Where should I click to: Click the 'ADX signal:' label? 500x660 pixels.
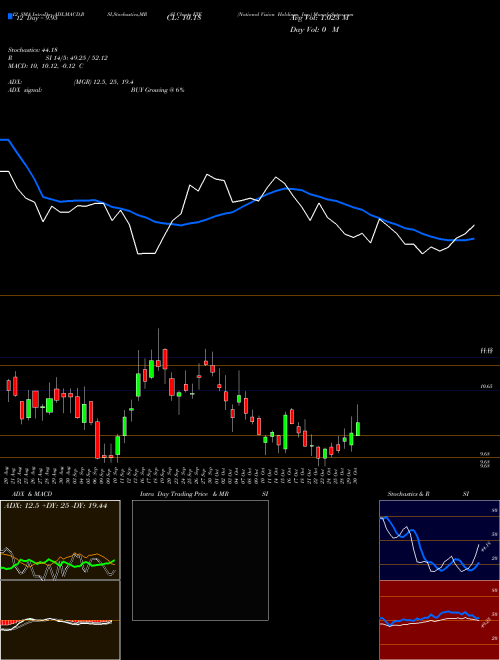[x=25, y=90]
